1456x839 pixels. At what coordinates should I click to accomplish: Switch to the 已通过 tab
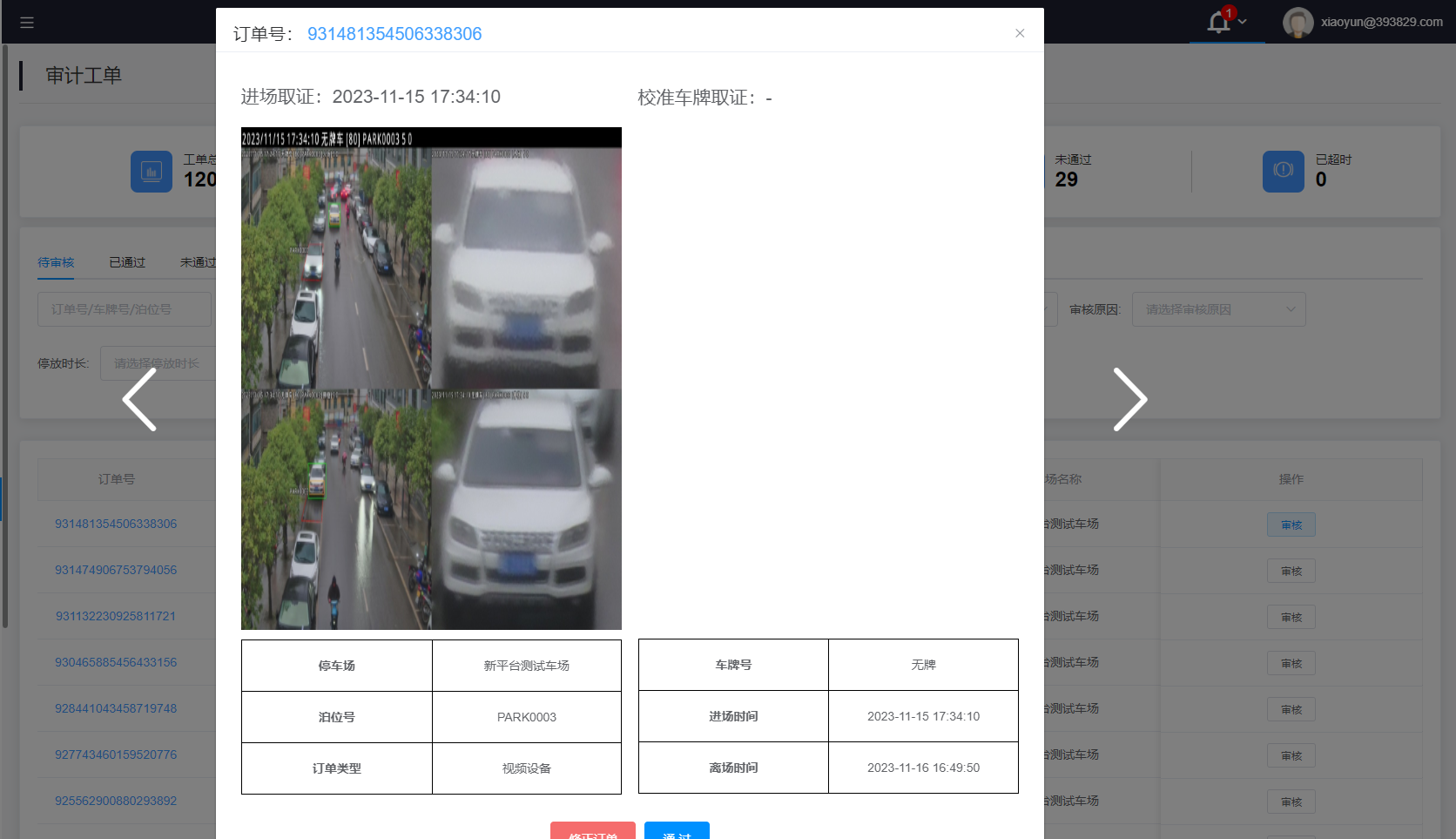point(127,262)
